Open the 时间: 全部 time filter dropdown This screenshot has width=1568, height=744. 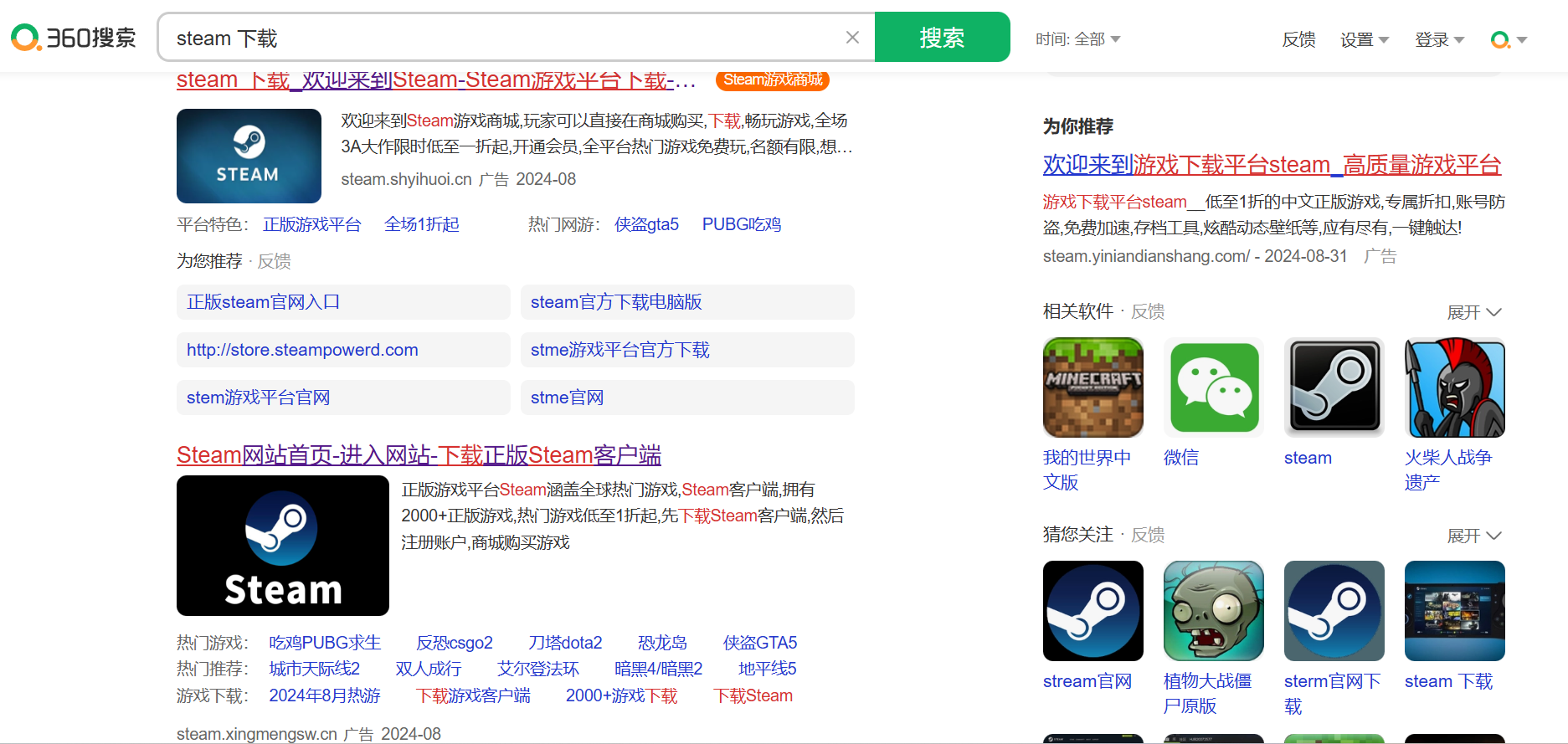coord(1077,39)
